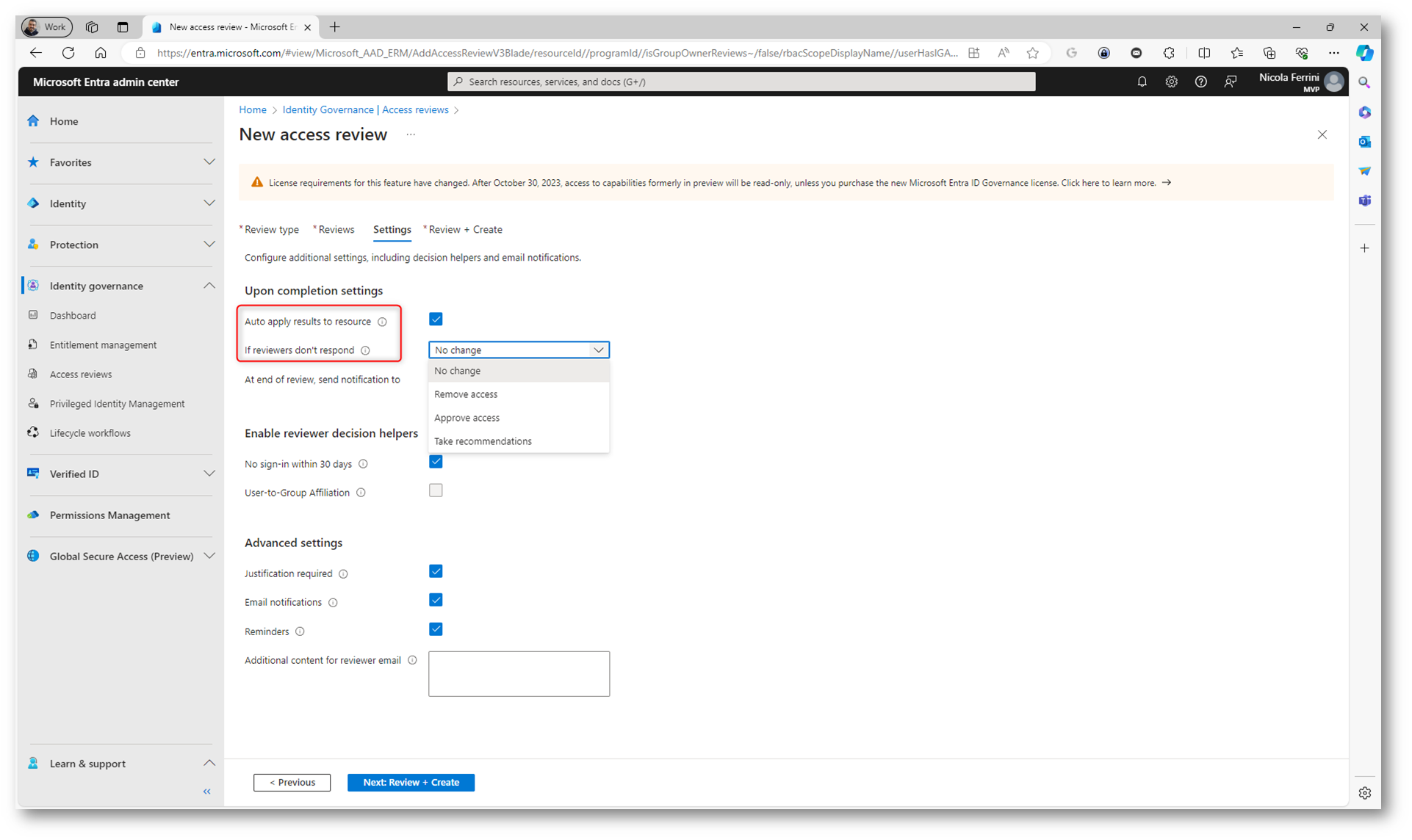Open the Copilot icon in Edge toolbar

pos(1364,53)
